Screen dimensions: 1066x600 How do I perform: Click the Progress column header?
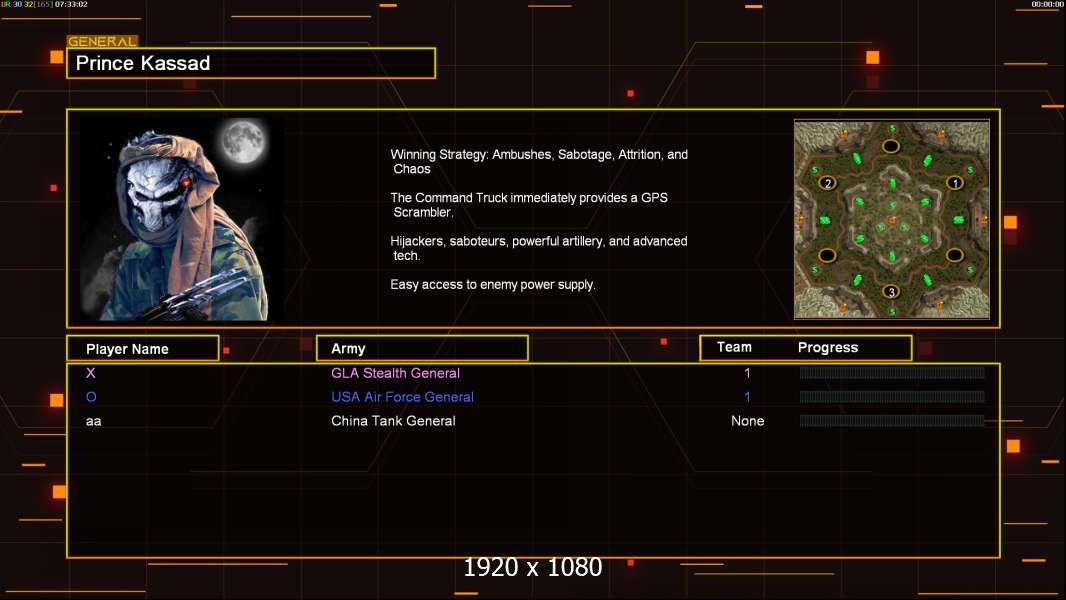click(x=827, y=347)
